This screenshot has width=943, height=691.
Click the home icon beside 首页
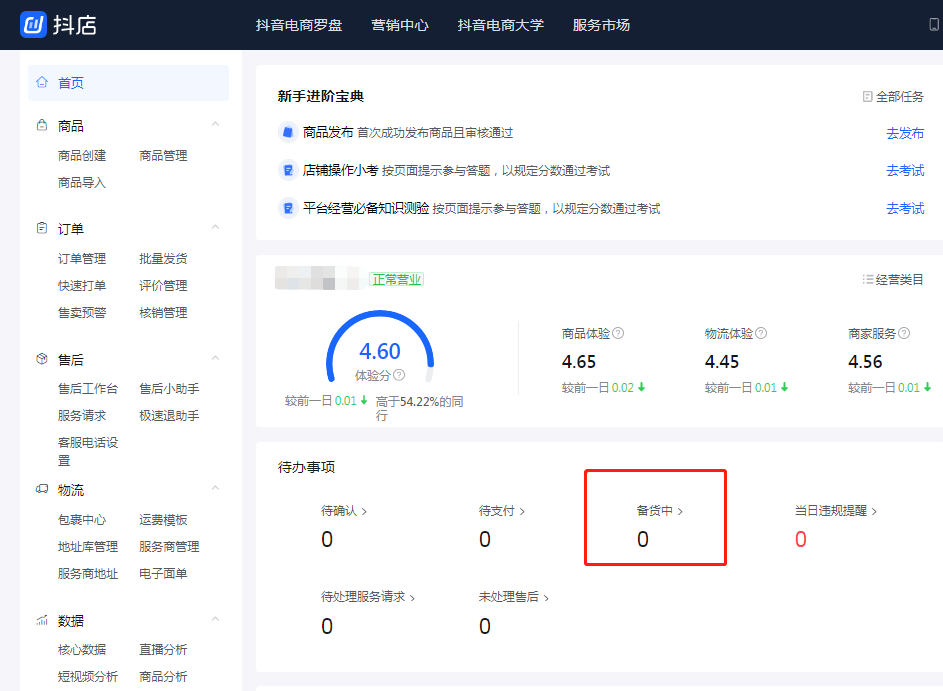tap(41, 82)
